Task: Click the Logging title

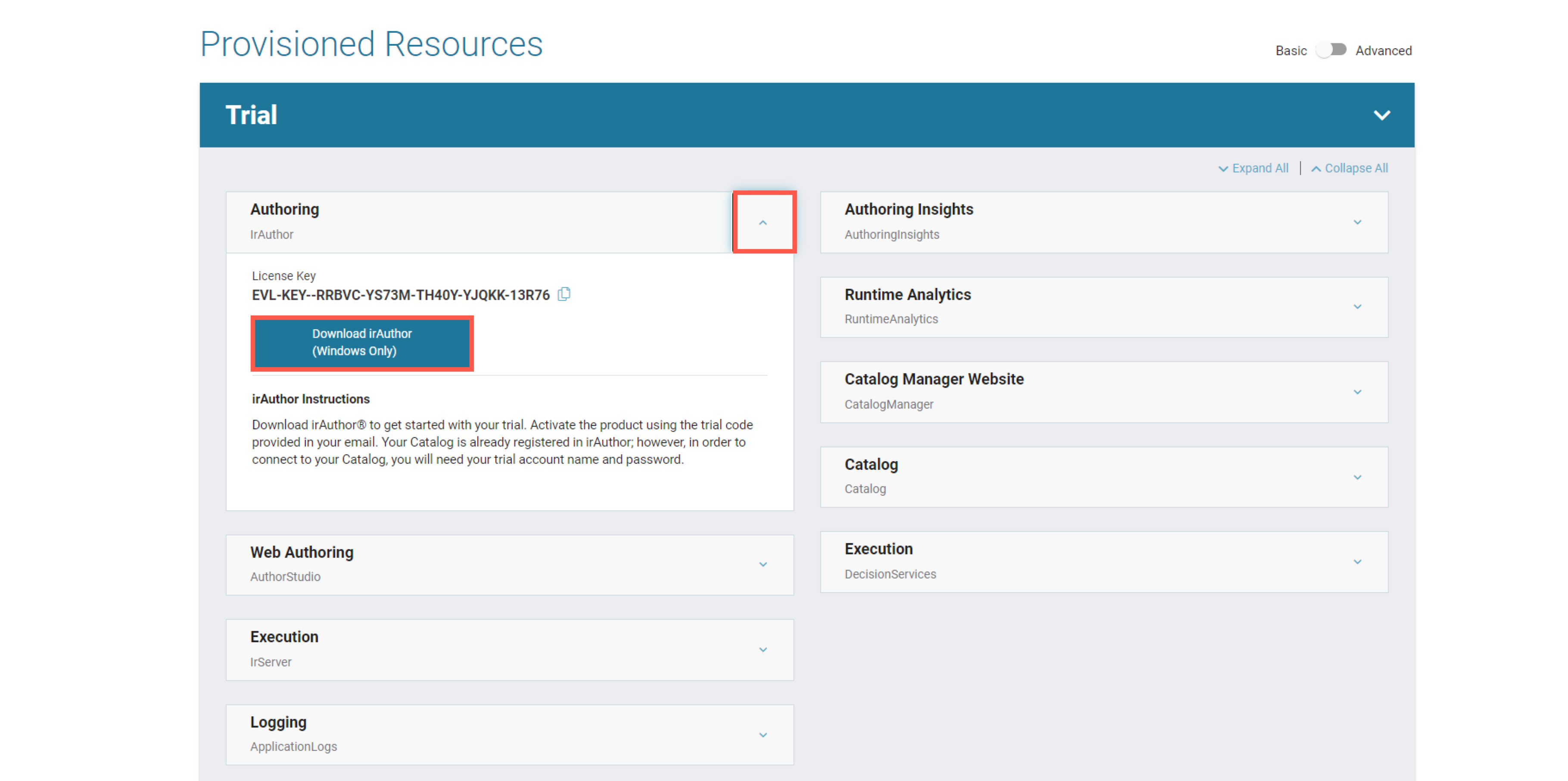Action: (x=278, y=722)
